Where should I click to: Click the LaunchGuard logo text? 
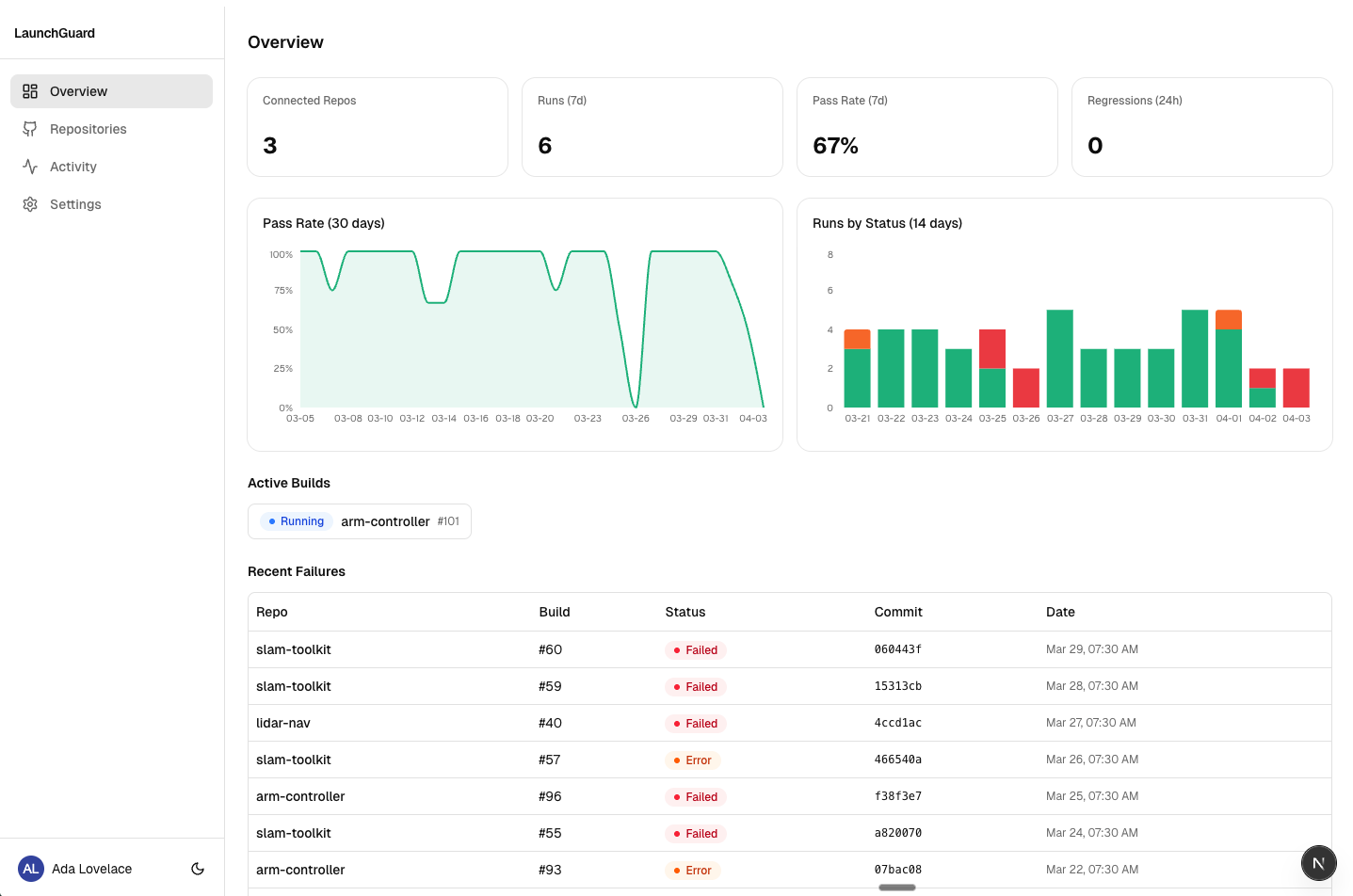point(55,33)
